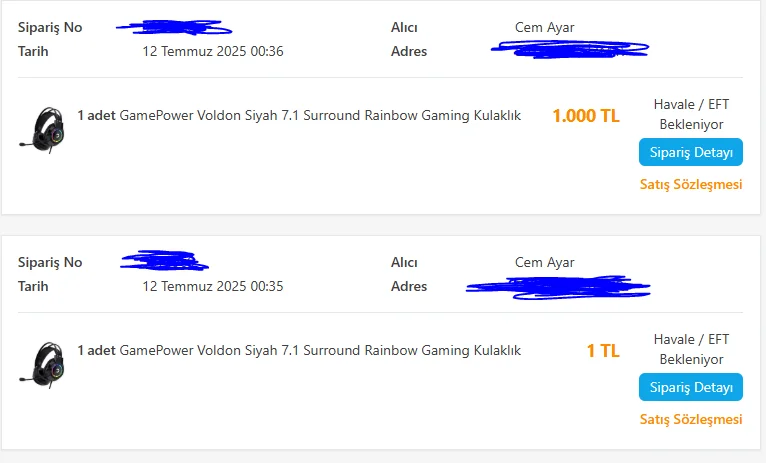Click the 1 TL price
This screenshot has width=766, height=463.
pos(603,351)
